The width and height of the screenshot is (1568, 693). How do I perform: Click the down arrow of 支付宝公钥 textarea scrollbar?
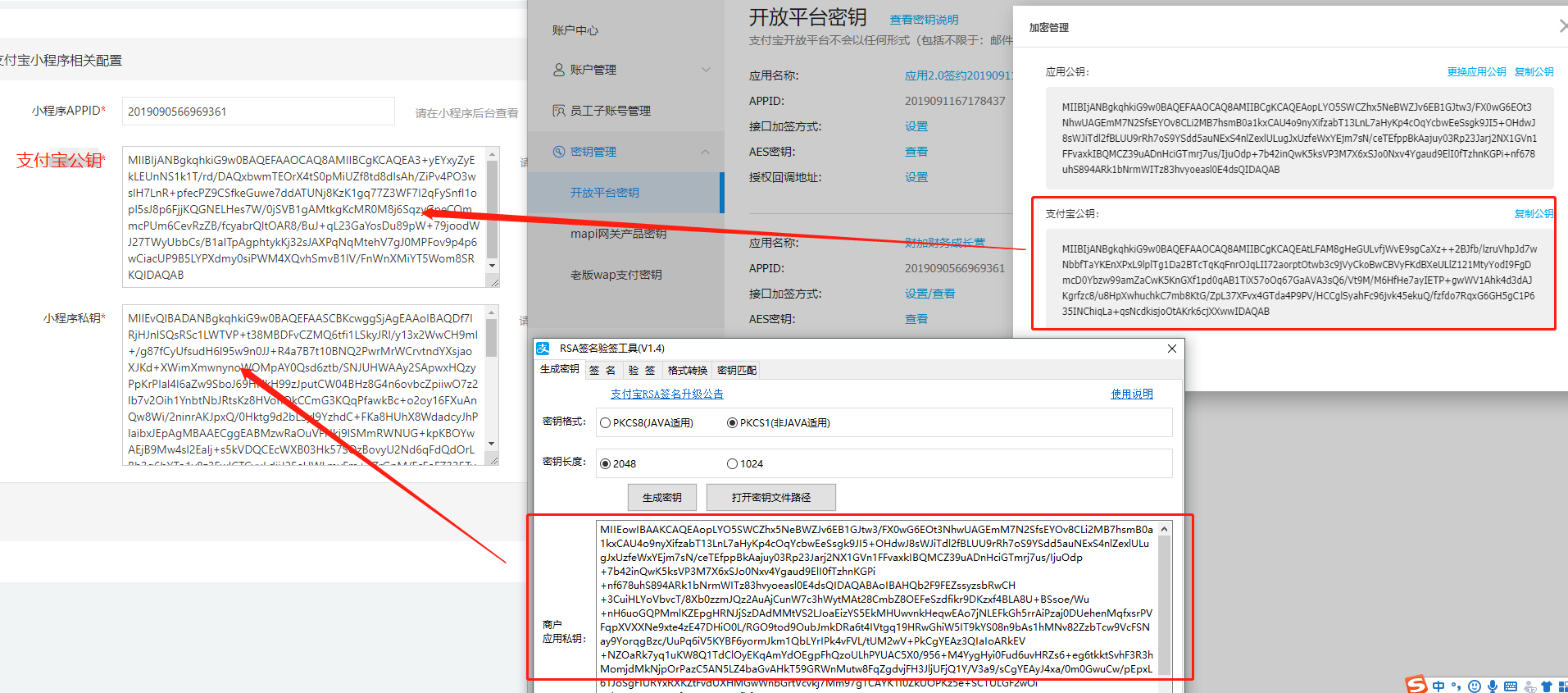coord(493,266)
